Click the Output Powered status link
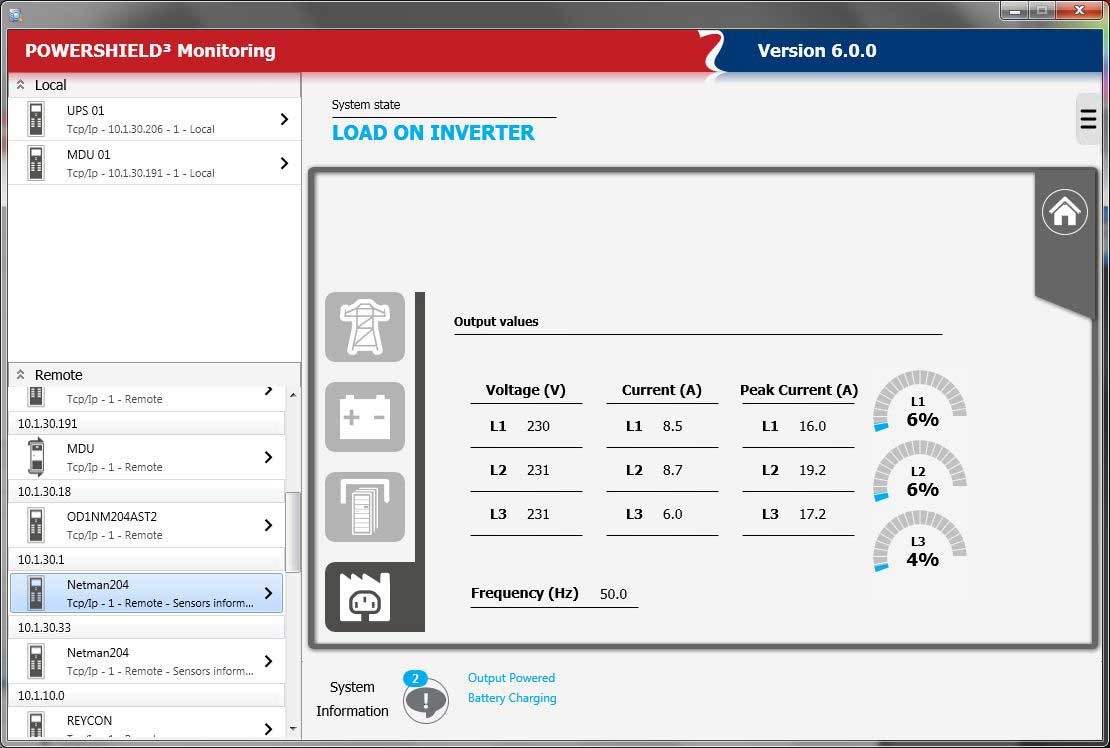Image resolution: width=1110 pixels, height=748 pixels. [x=511, y=678]
